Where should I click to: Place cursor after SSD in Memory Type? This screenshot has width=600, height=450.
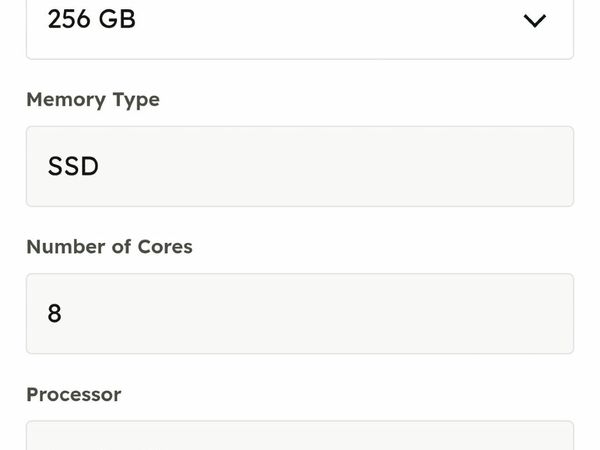tap(102, 166)
